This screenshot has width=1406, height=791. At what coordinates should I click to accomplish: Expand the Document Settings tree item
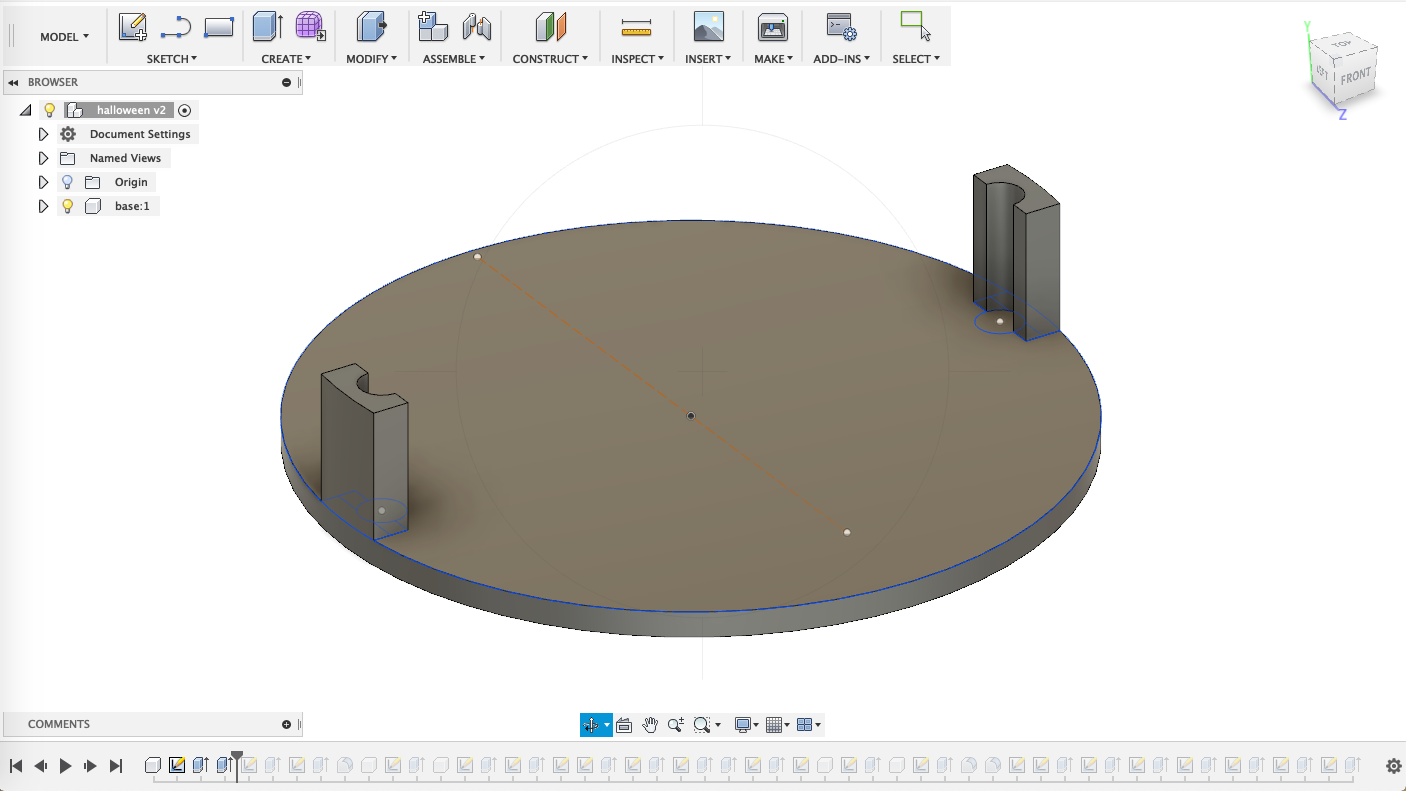click(43, 133)
